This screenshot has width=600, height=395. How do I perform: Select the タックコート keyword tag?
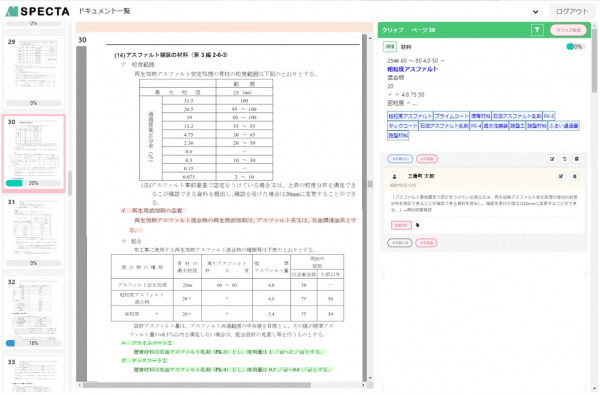tap(403, 126)
